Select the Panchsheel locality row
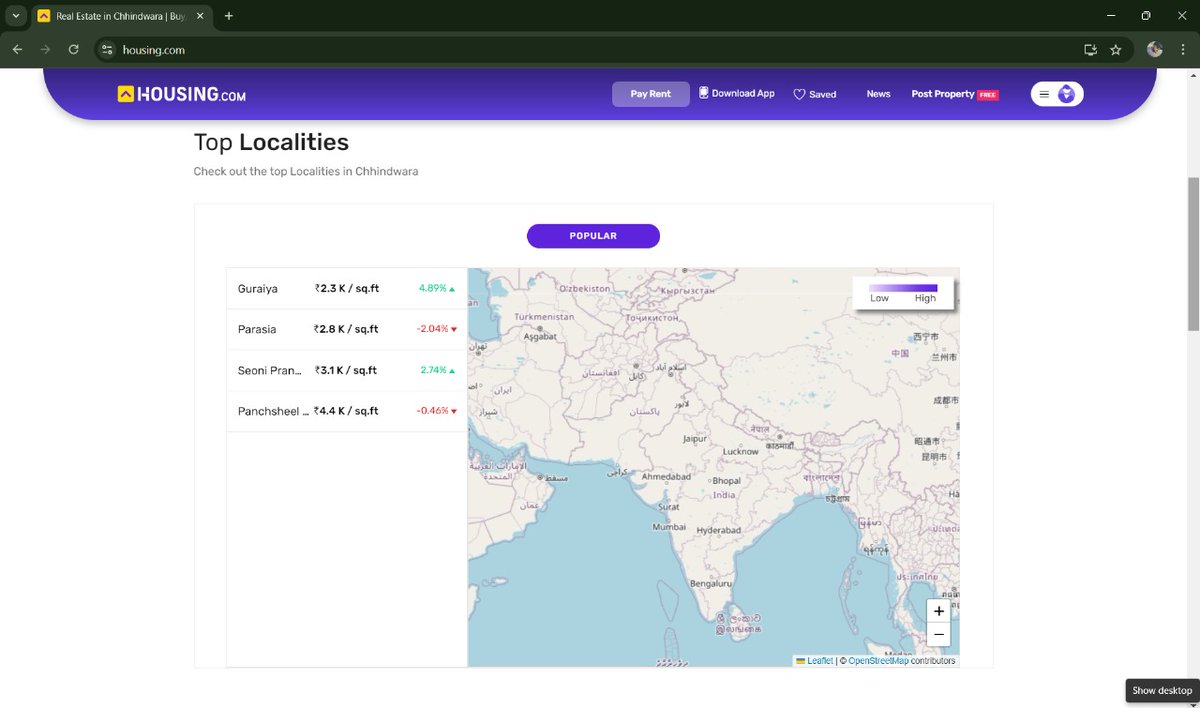The width and height of the screenshot is (1200, 708). pos(347,411)
